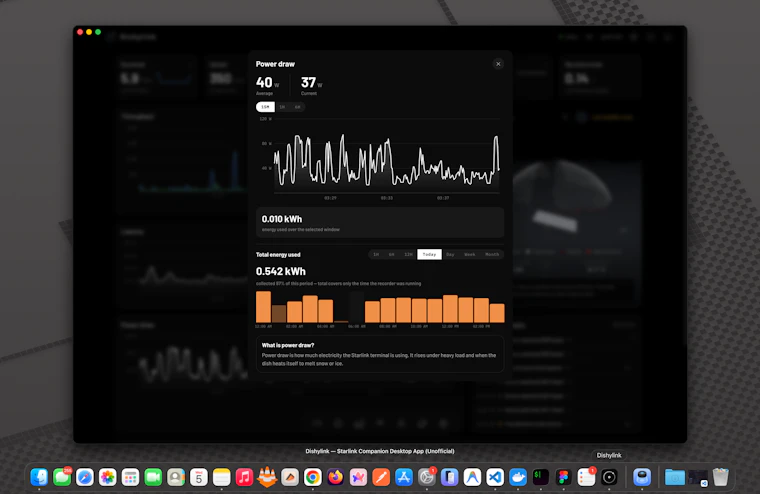Open Trash from the dock
The height and width of the screenshot is (494, 760).
pos(720,478)
